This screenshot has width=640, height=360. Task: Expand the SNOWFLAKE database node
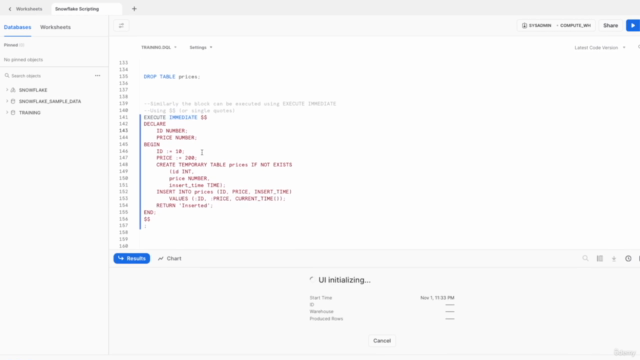click(7, 90)
